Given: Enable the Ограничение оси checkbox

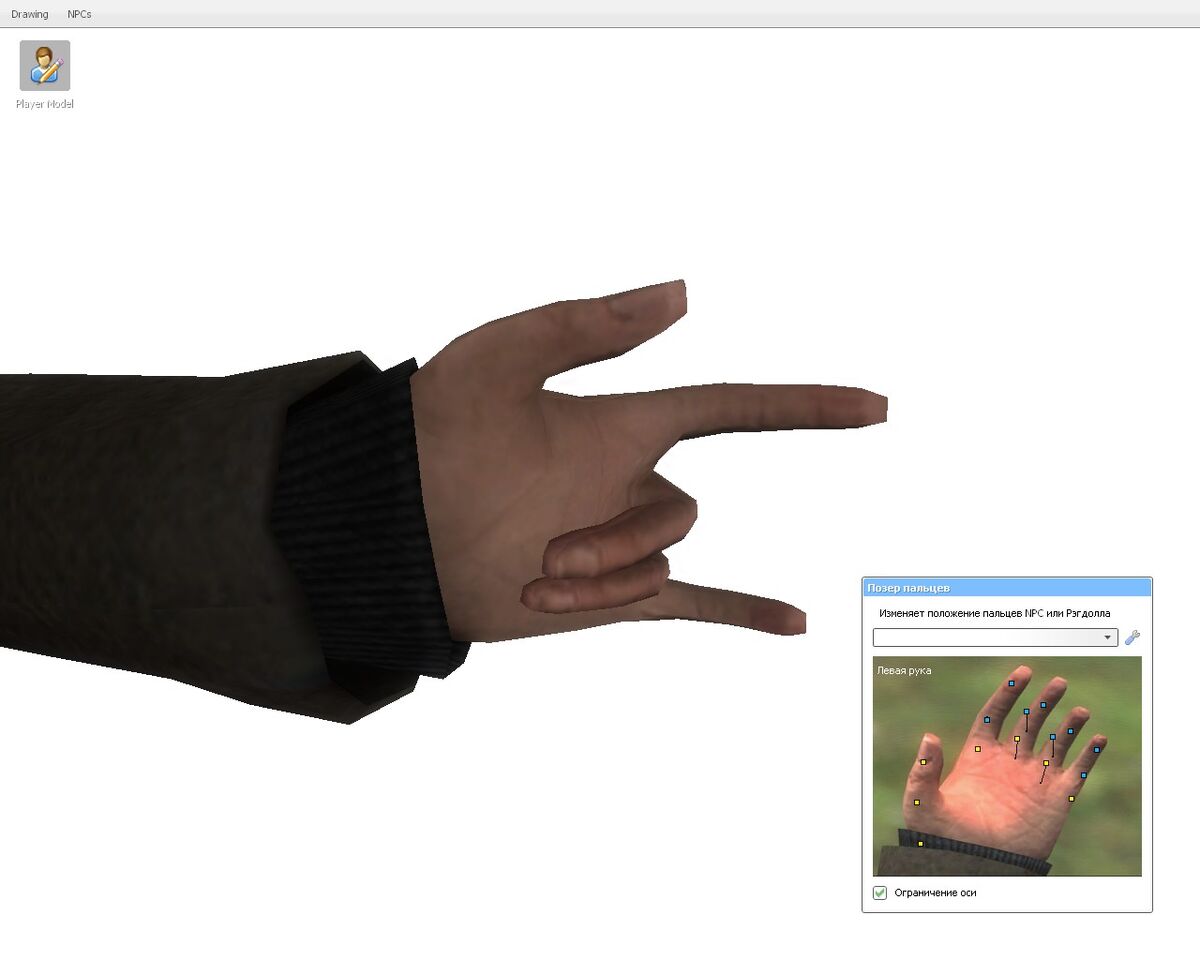Looking at the screenshot, I should (879, 894).
